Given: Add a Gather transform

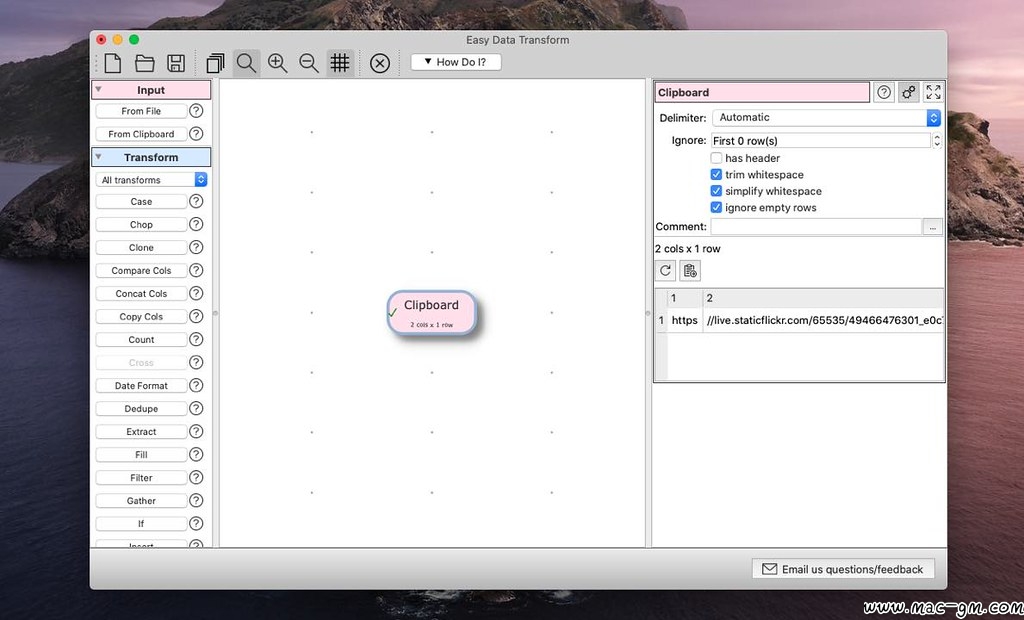Looking at the screenshot, I should coord(141,500).
